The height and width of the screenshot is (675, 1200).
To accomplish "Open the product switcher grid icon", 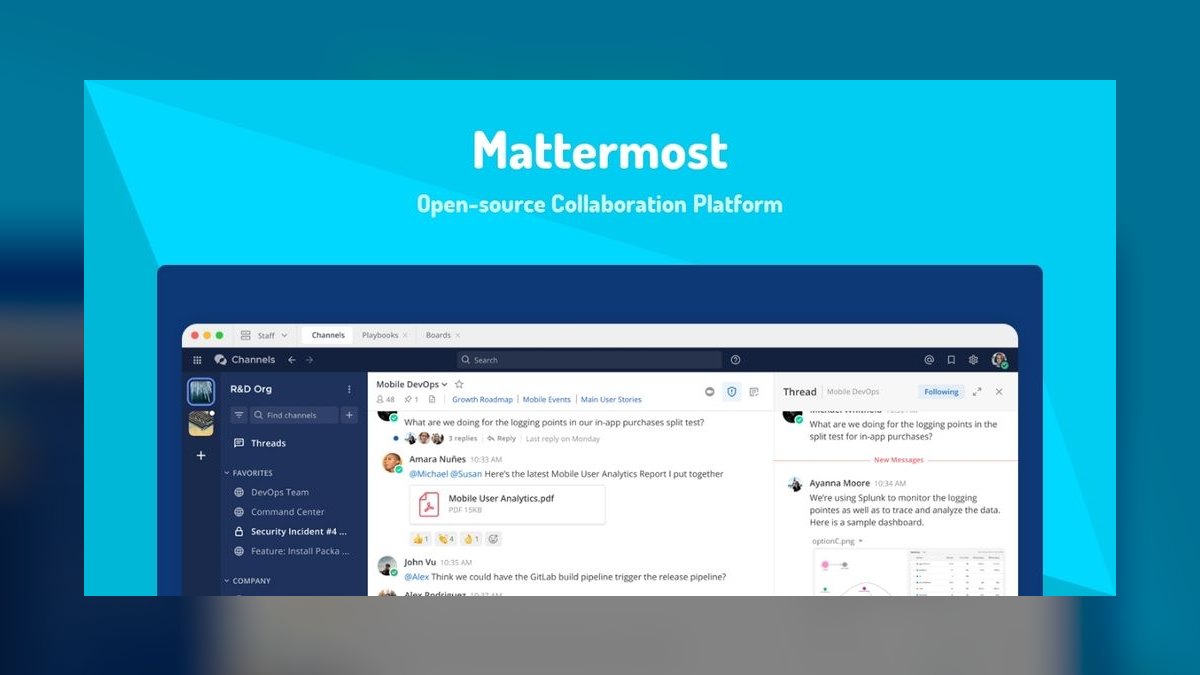I will coord(197,360).
